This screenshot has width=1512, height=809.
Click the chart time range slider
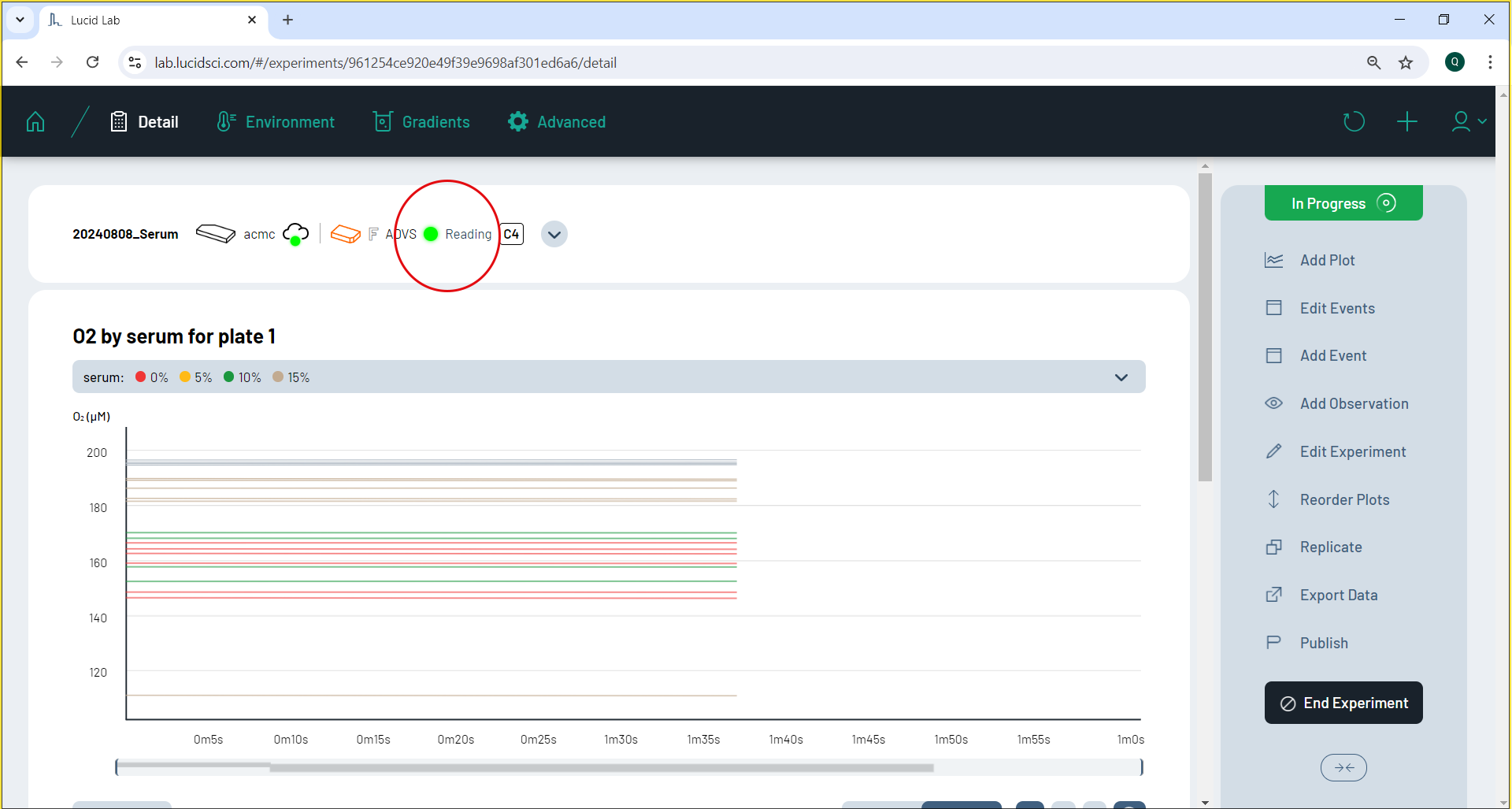pyautogui.click(x=602, y=767)
